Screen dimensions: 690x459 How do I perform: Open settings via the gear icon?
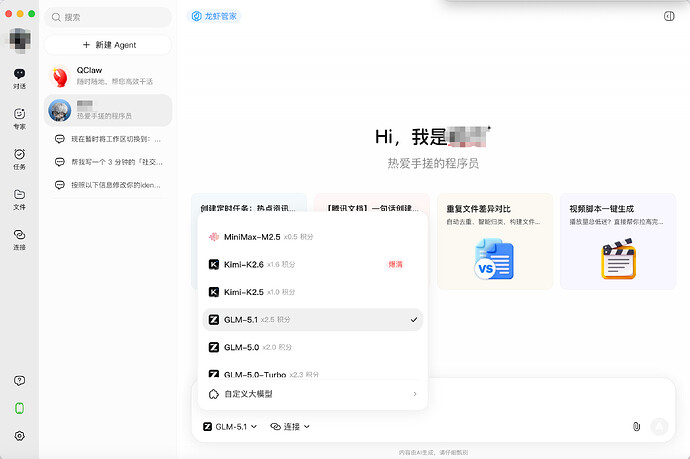[19, 436]
